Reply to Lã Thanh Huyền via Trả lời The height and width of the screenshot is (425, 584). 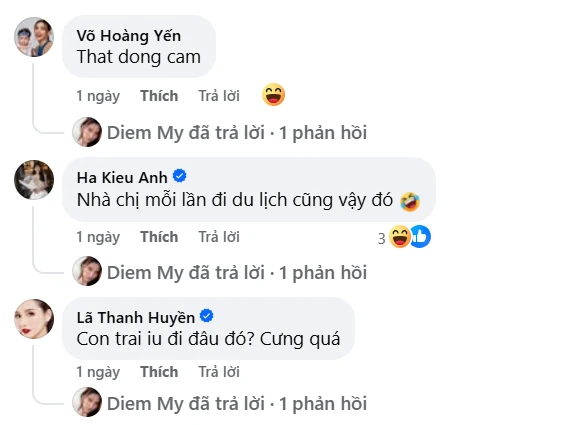click(219, 372)
